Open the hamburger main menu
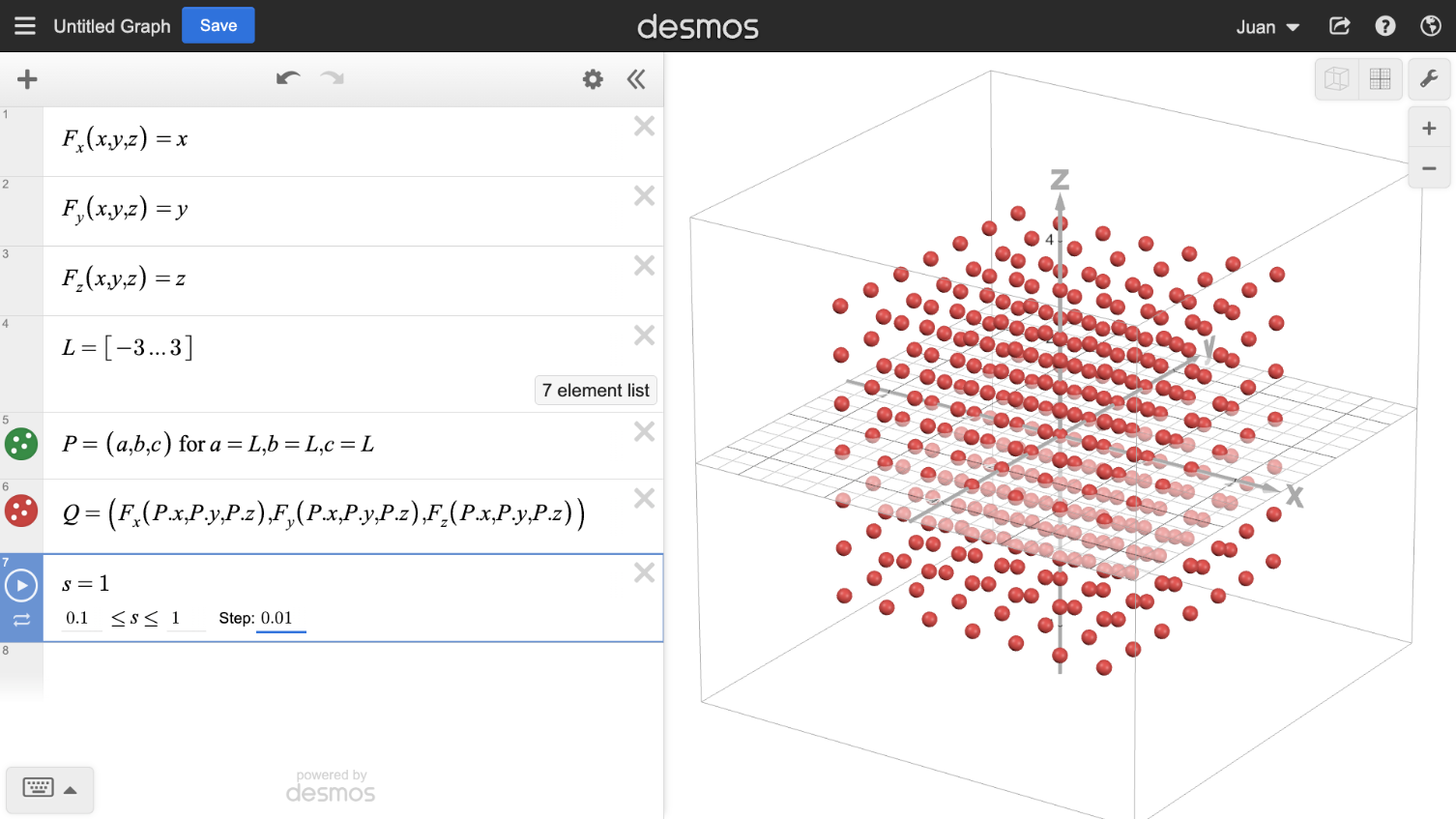This screenshot has height=819, width=1456. click(x=25, y=26)
